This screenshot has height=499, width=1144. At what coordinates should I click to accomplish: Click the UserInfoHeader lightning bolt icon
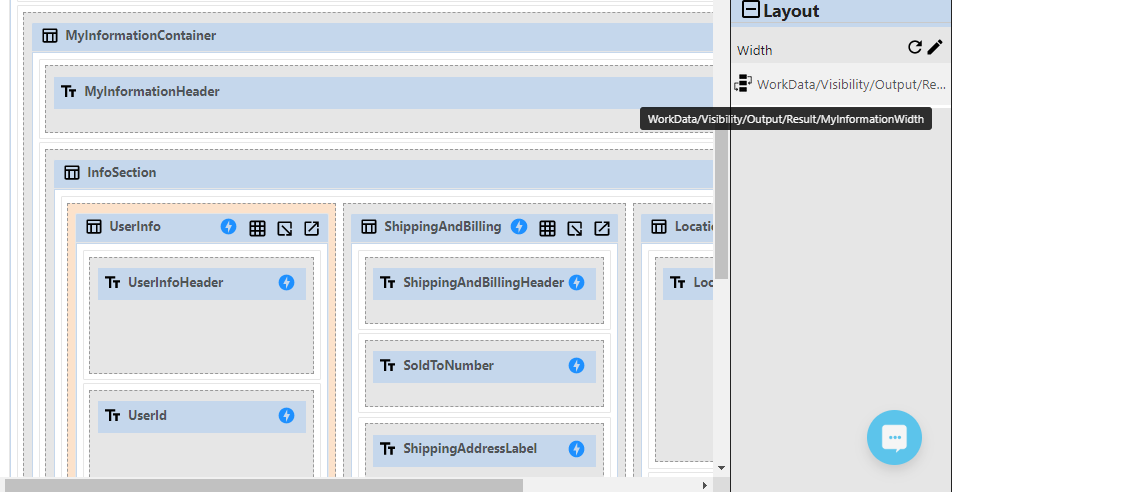[287, 282]
